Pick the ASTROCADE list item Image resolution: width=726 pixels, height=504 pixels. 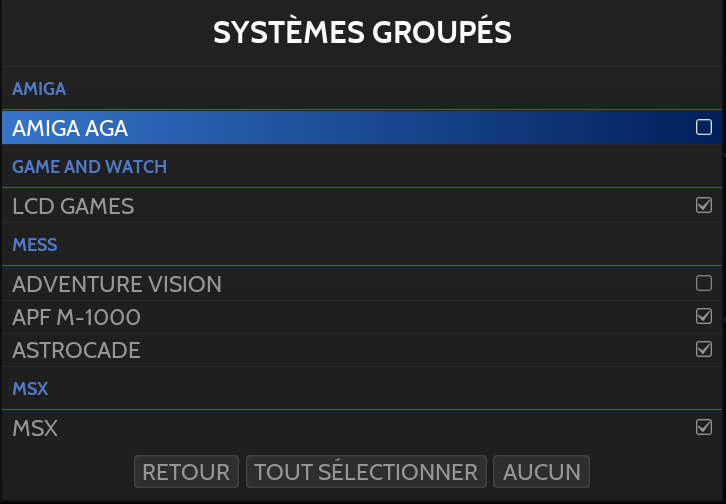[x=76, y=350]
